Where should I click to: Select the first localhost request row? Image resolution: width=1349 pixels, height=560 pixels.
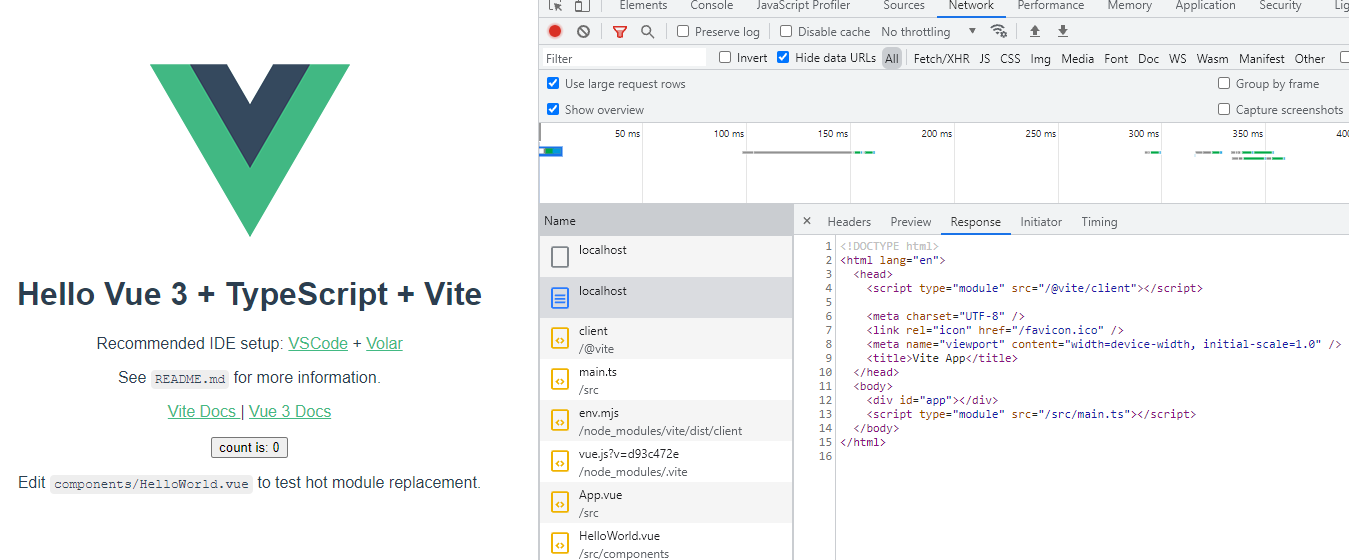666,257
